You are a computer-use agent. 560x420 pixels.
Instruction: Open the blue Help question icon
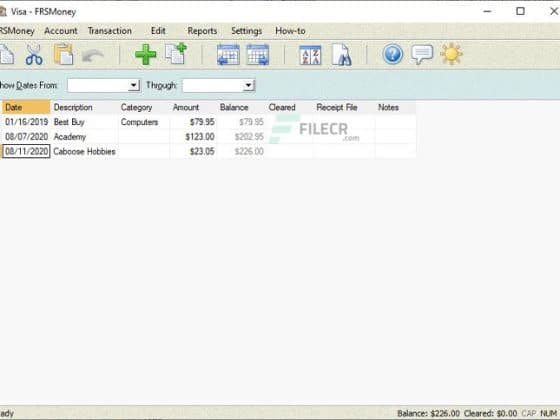392,54
